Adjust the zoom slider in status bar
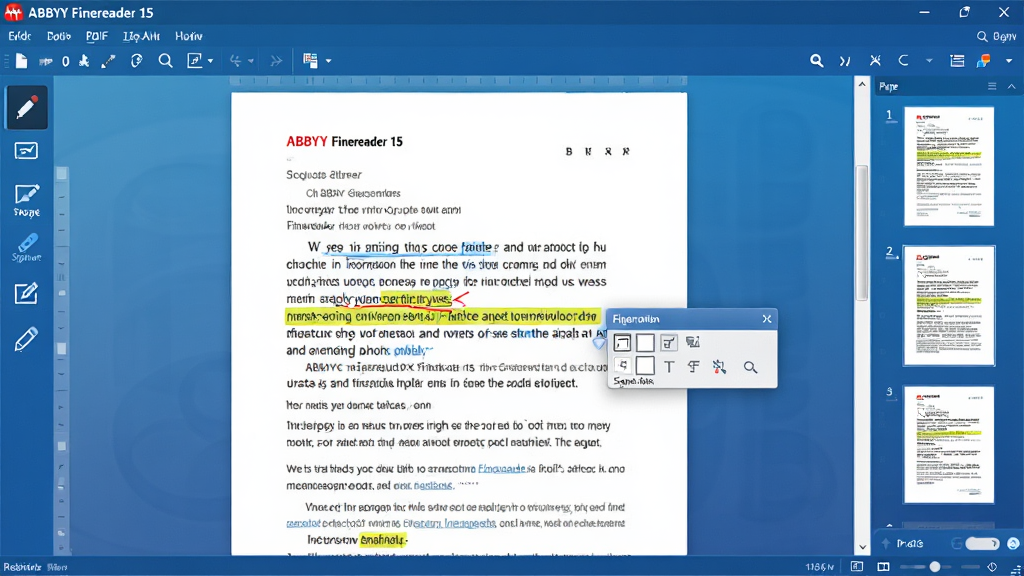 point(935,567)
